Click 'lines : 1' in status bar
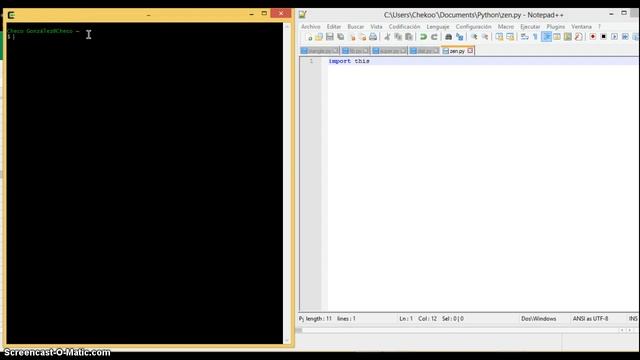640x360 pixels. pyautogui.click(x=346, y=318)
